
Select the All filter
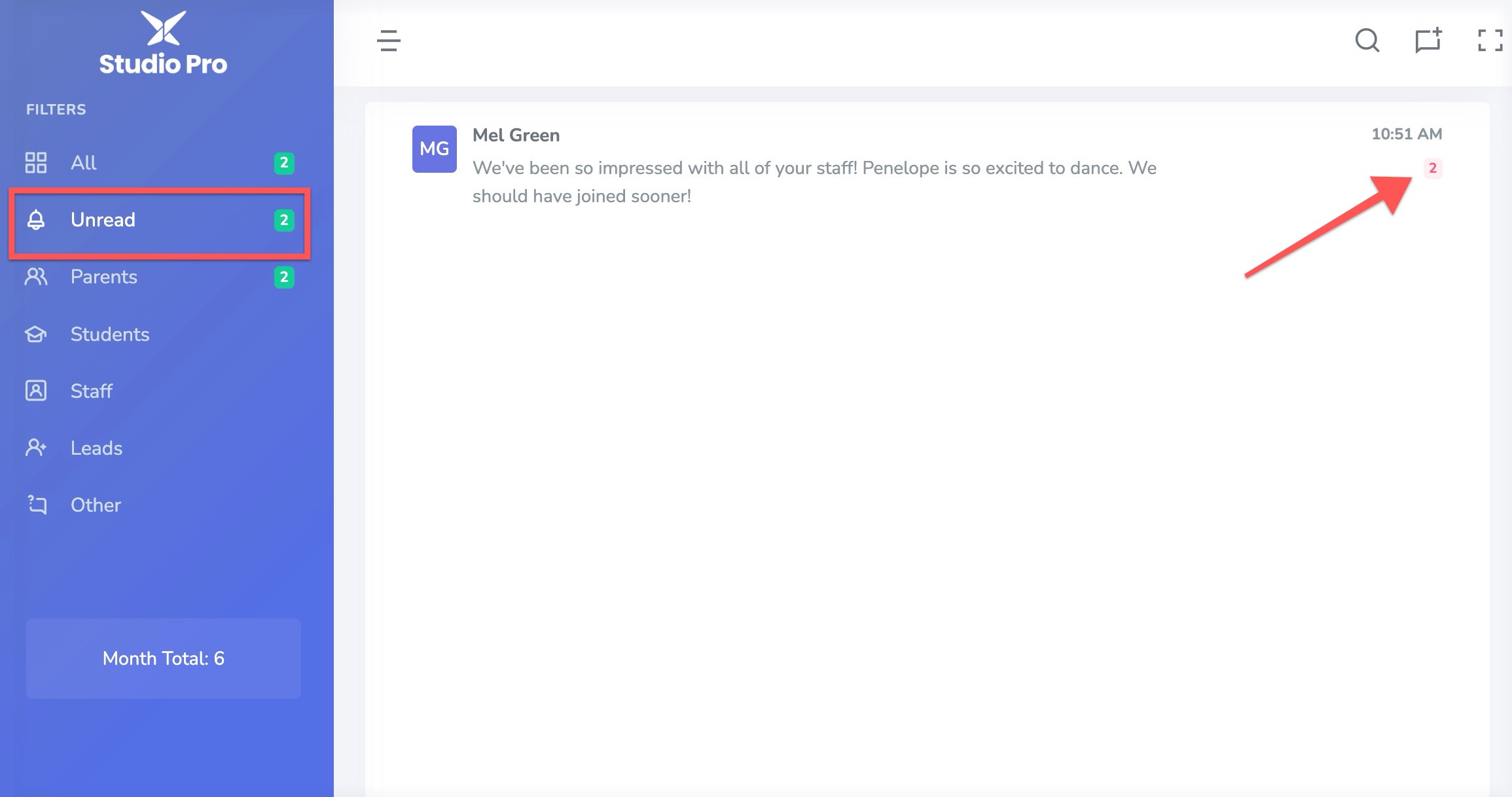point(160,162)
